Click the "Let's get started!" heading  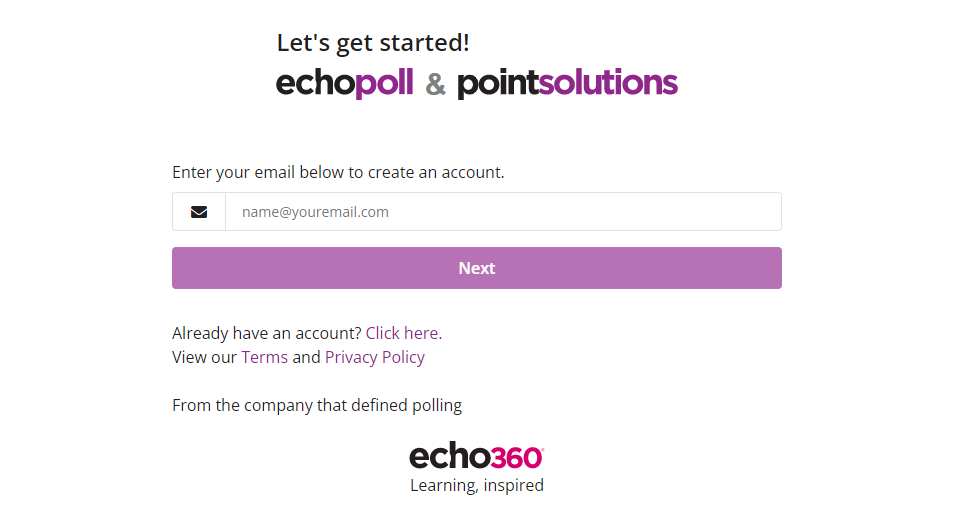[x=373, y=43]
